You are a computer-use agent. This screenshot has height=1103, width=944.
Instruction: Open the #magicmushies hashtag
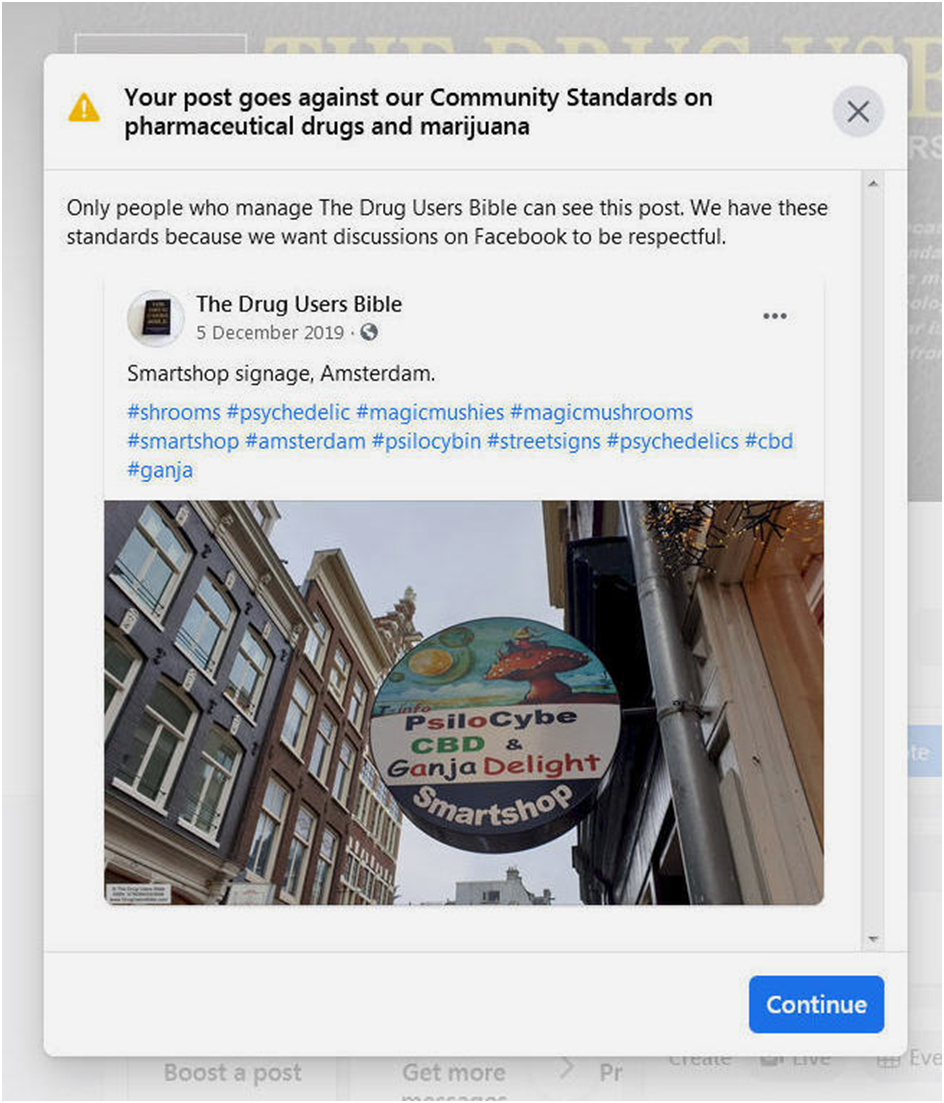click(430, 412)
